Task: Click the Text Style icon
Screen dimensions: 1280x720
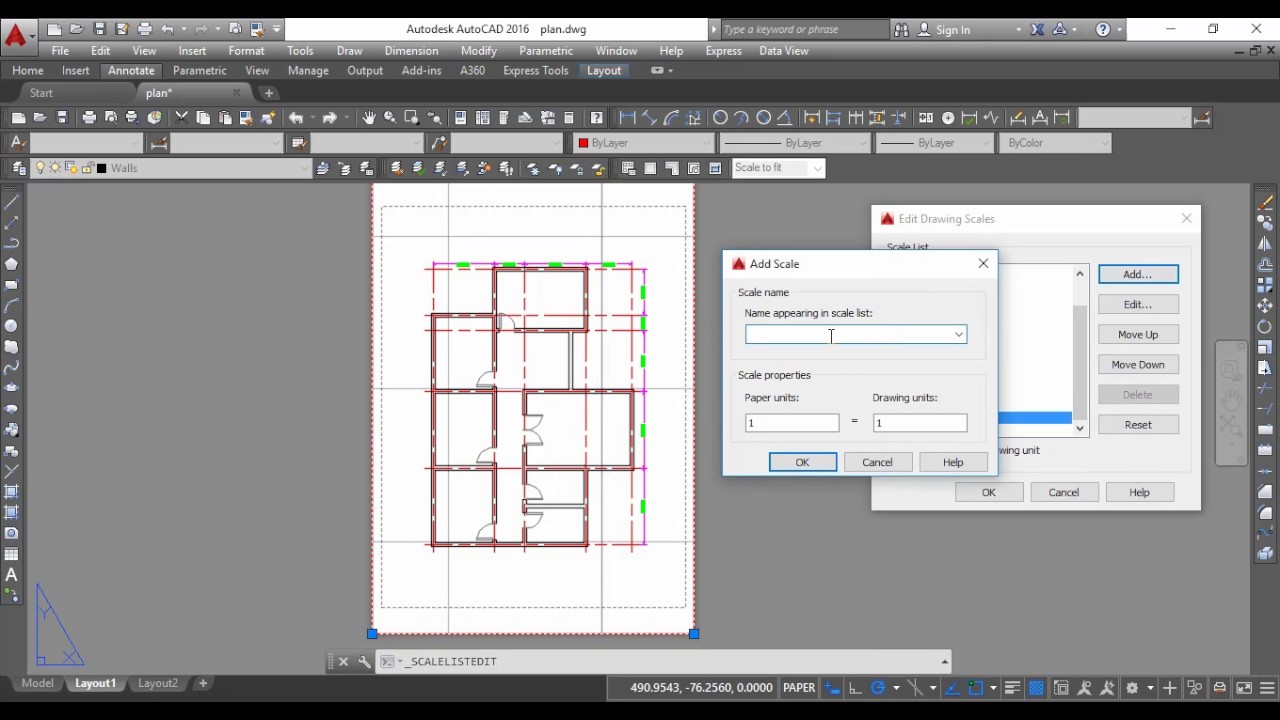Action: tap(17, 143)
